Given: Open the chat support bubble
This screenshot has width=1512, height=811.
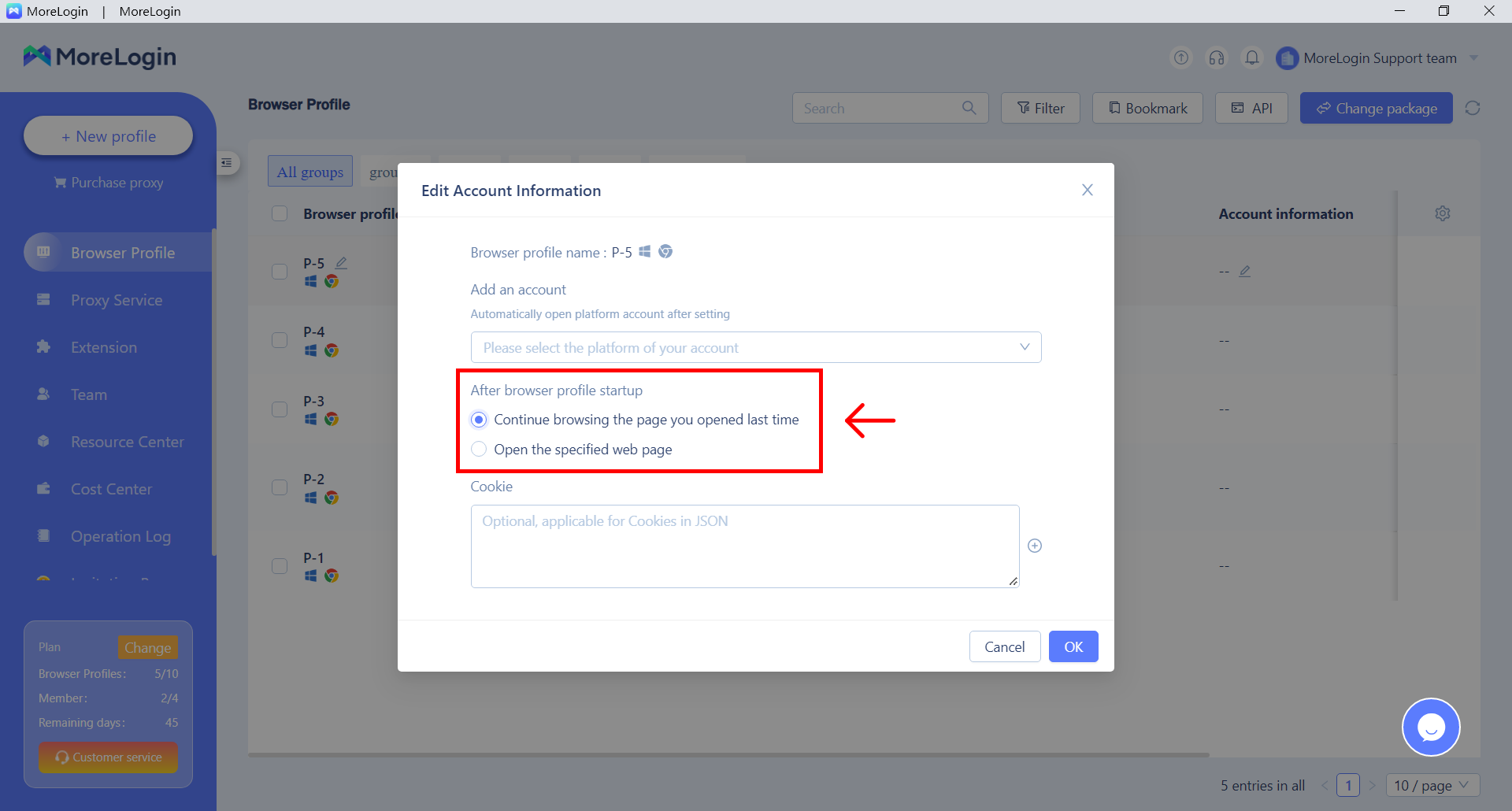Looking at the screenshot, I should 1431,727.
